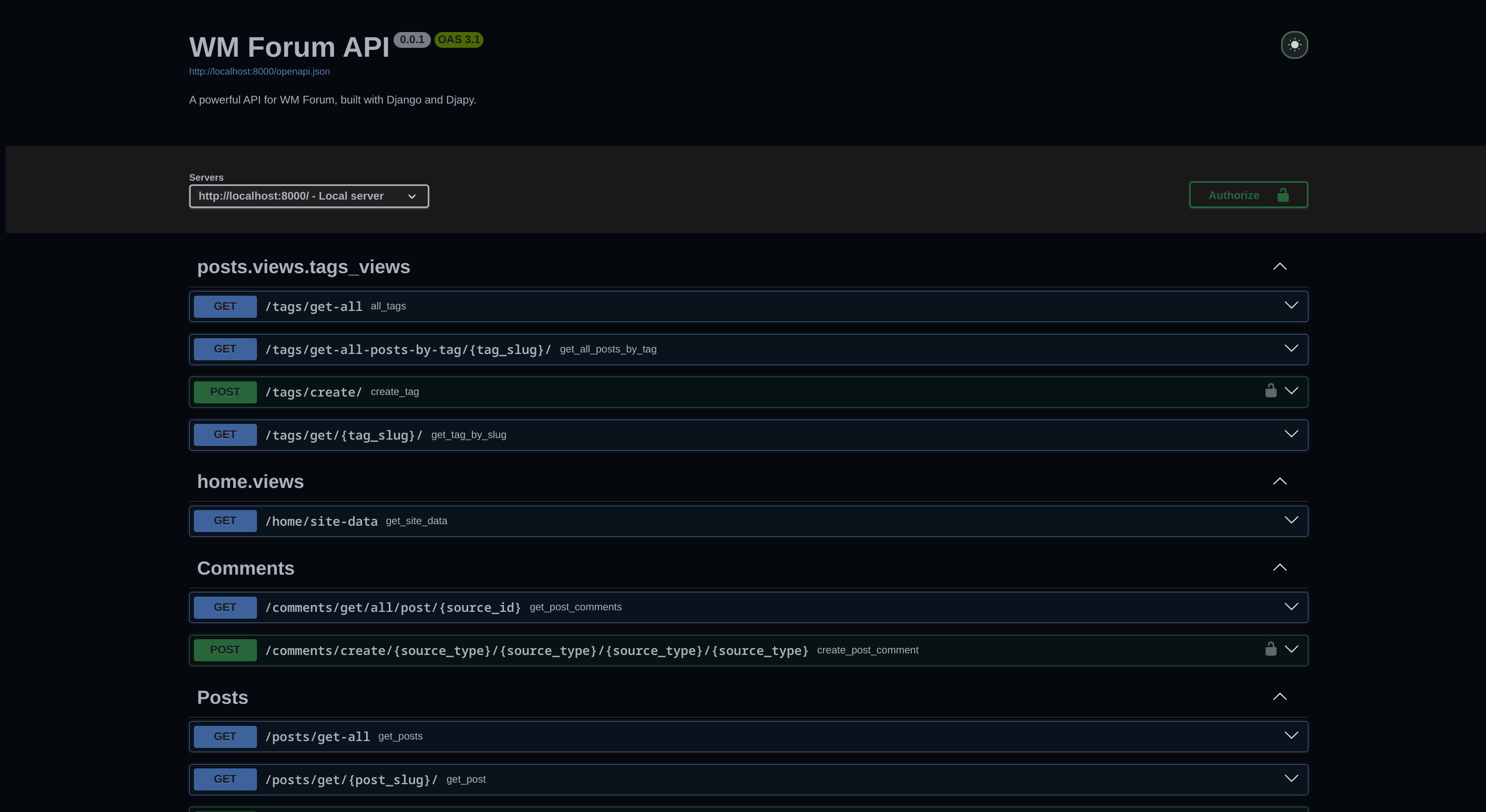
Task: Click GET badge for /tags/get-all
Action: [225, 306]
